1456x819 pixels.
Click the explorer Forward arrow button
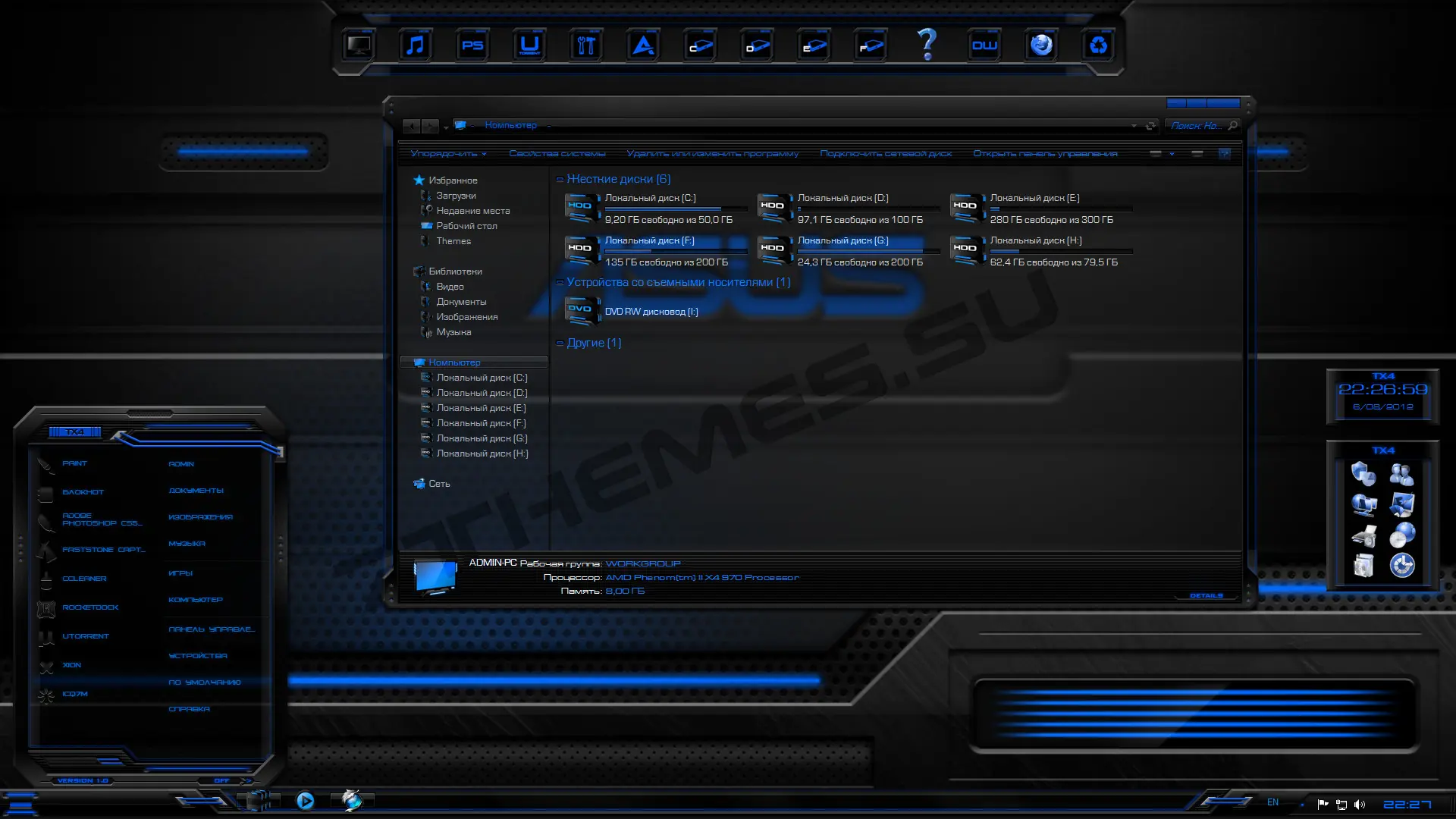click(430, 126)
